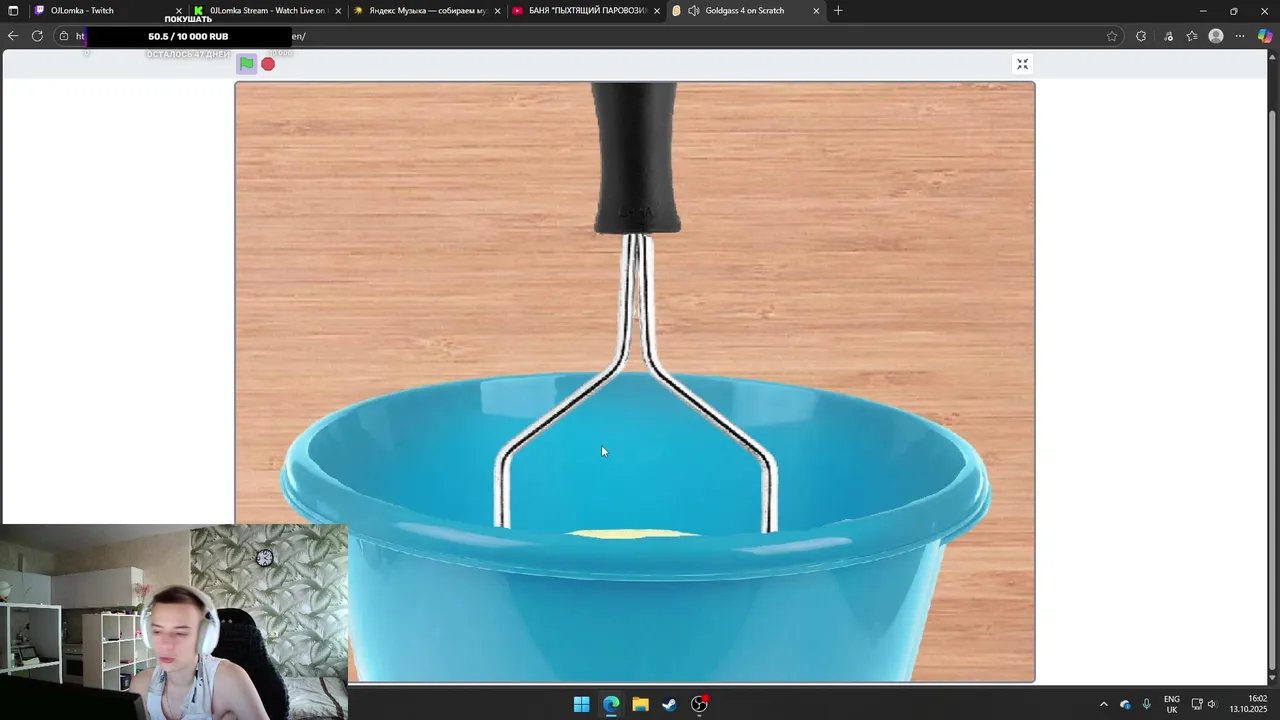Click the green flag to start project

pos(246,64)
